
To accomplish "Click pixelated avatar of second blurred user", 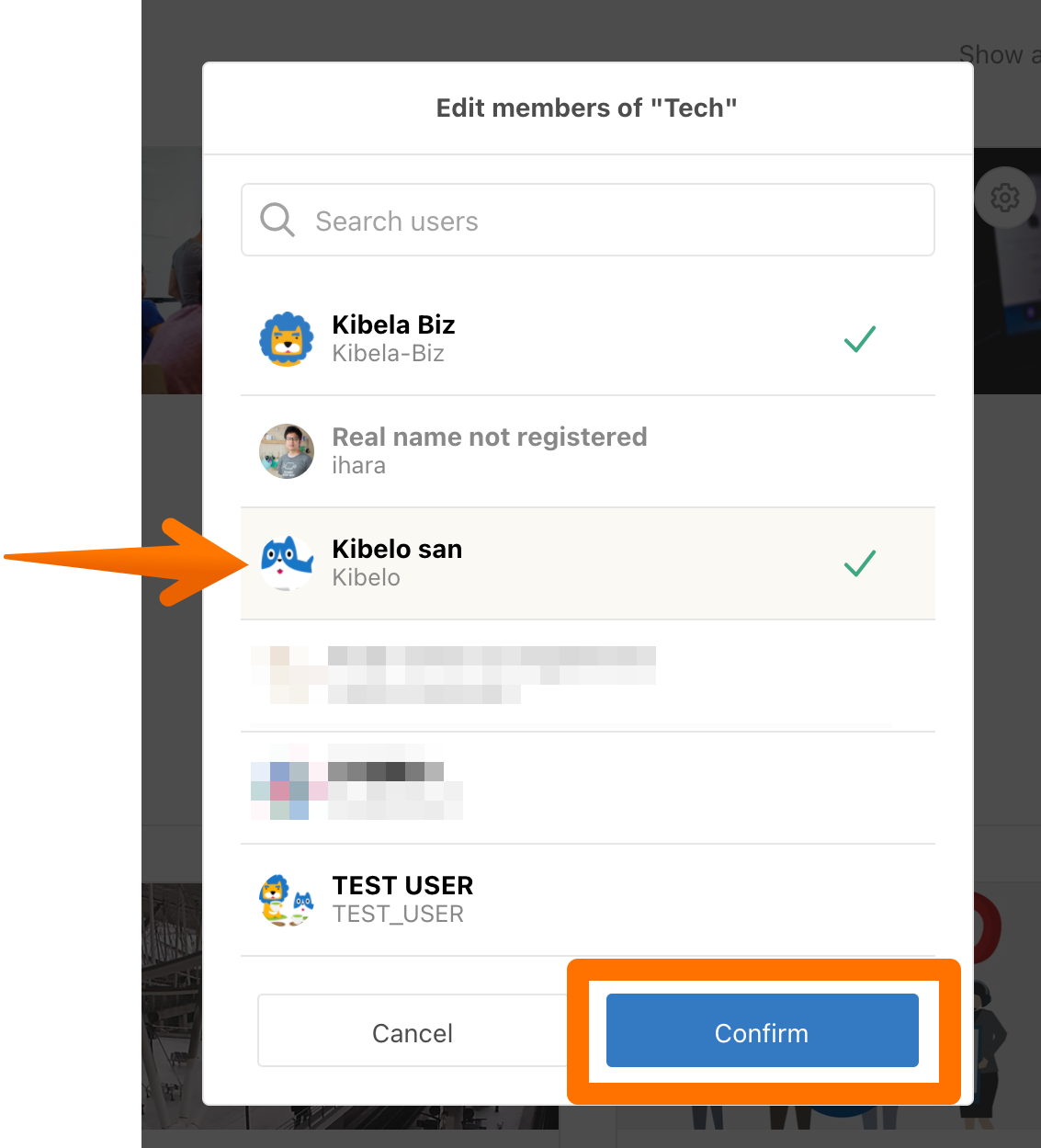I will 280,788.
